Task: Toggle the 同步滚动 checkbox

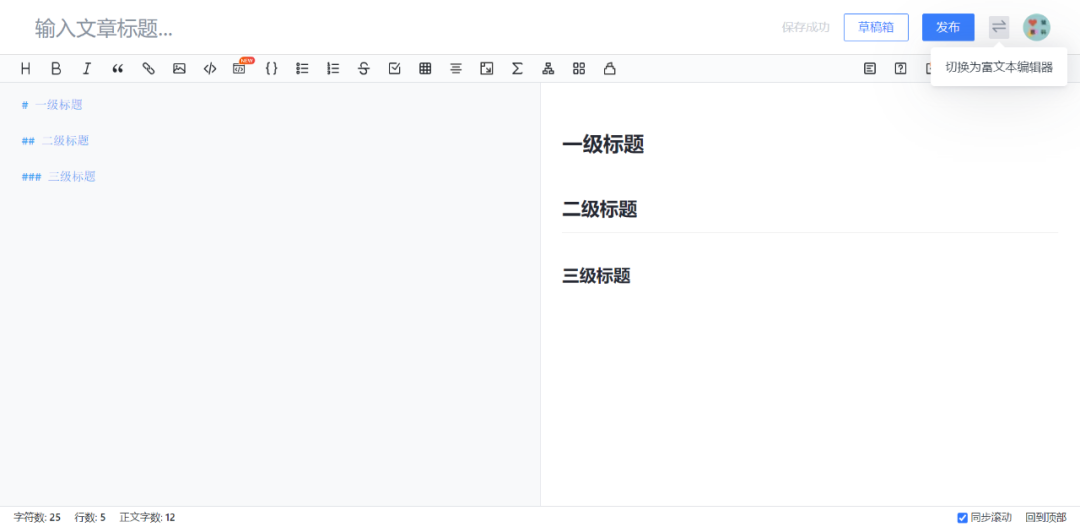Action: click(x=962, y=517)
